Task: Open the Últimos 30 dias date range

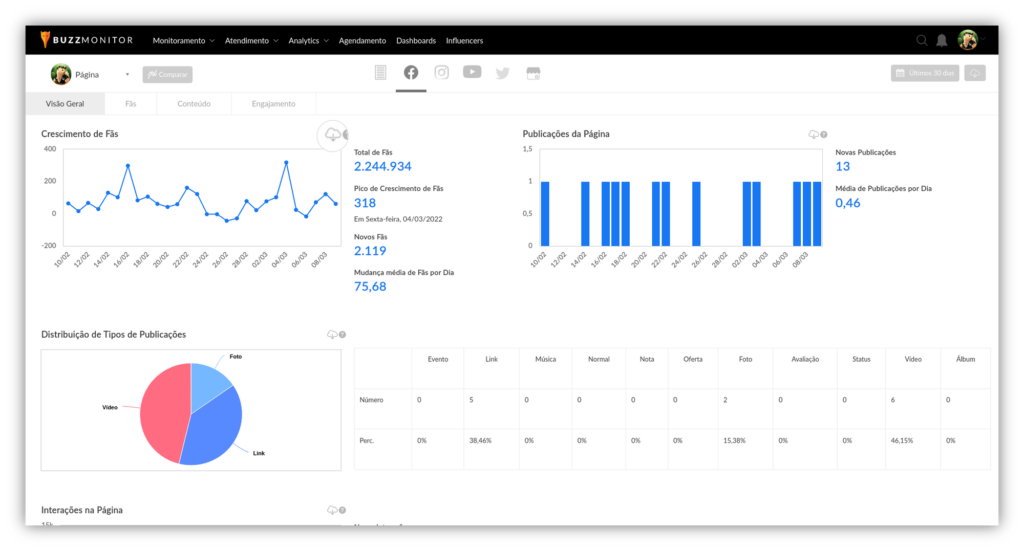Action: point(925,74)
